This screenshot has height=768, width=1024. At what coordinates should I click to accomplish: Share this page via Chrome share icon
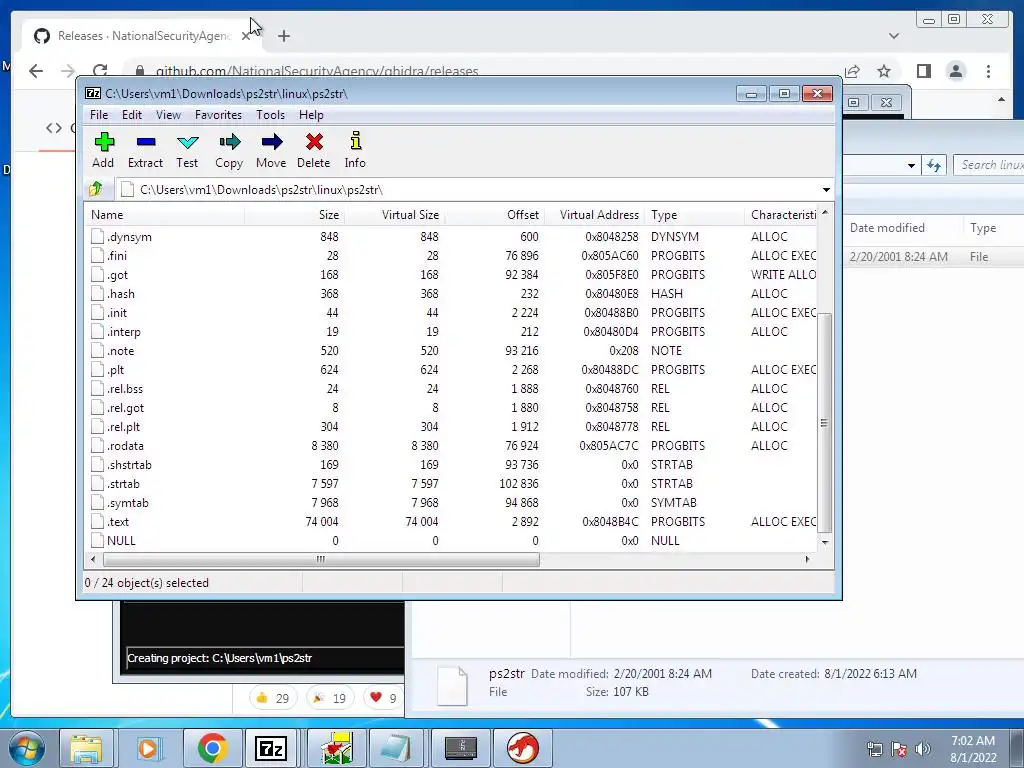click(852, 71)
